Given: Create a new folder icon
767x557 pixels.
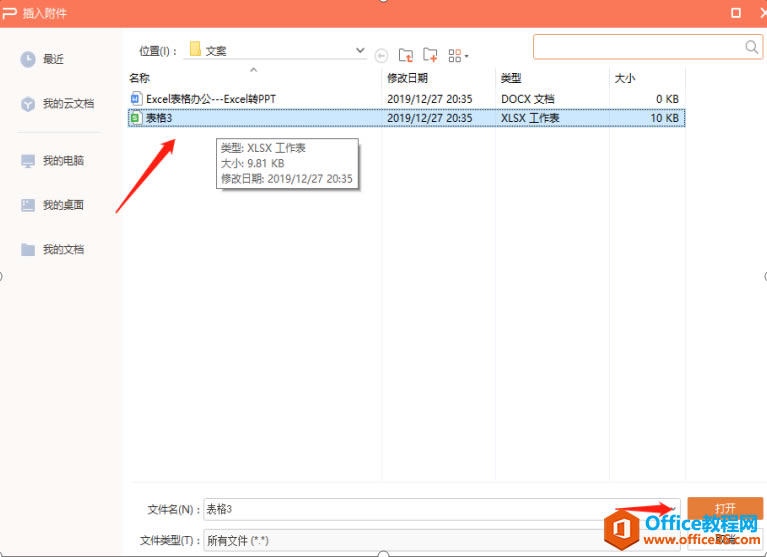Looking at the screenshot, I should [x=430, y=55].
